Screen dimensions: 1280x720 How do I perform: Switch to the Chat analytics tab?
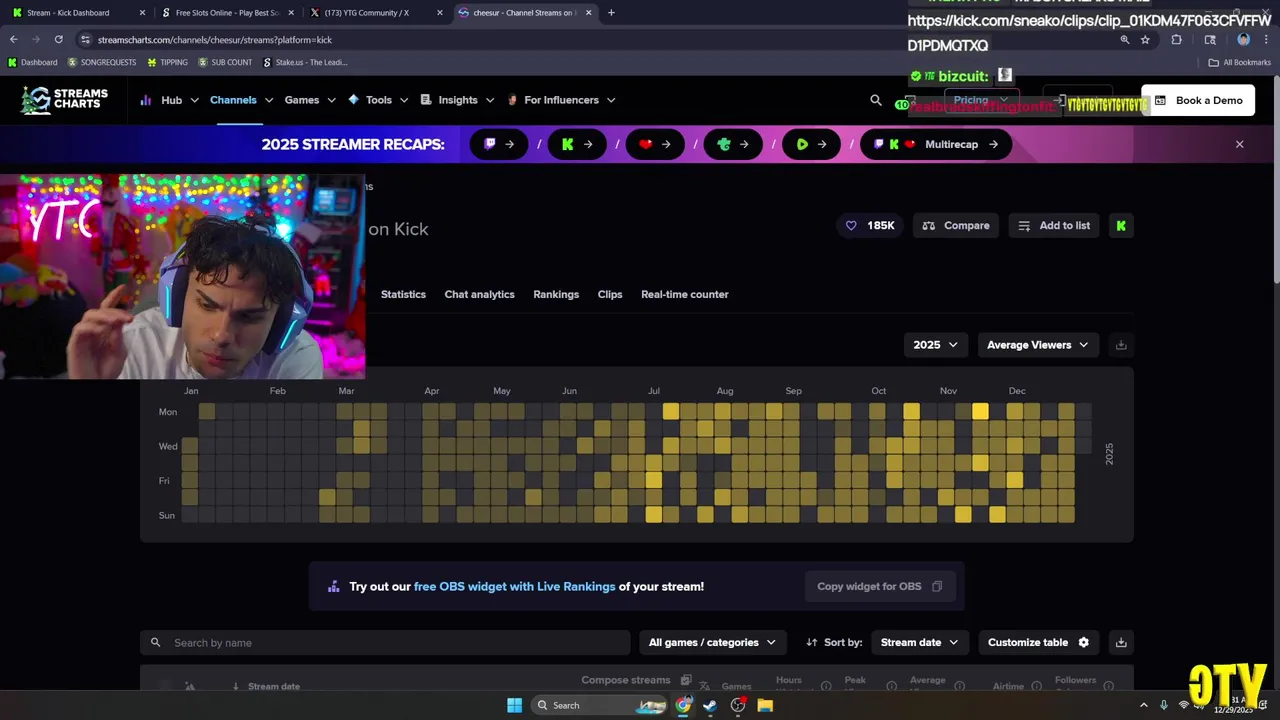tap(479, 294)
